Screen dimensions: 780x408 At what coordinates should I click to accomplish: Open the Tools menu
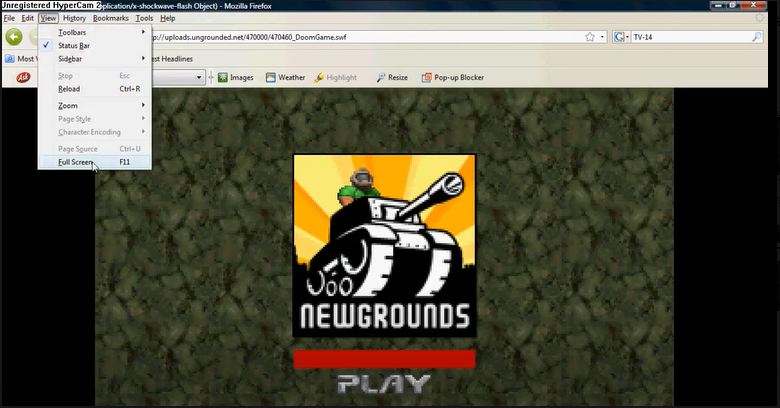pos(144,18)
